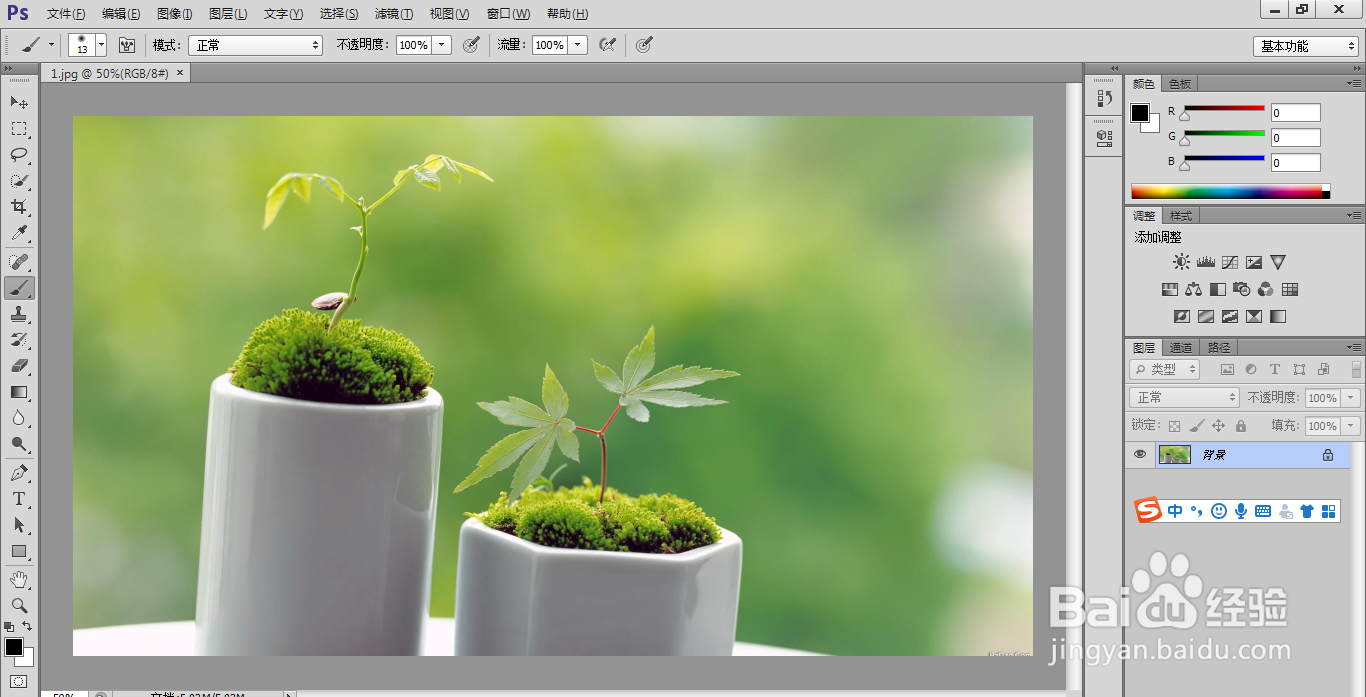1366x697 pixels.
Task: Toggle lock image pixels brush icon
Action: pyautogui.click(x=1197, y=426)
